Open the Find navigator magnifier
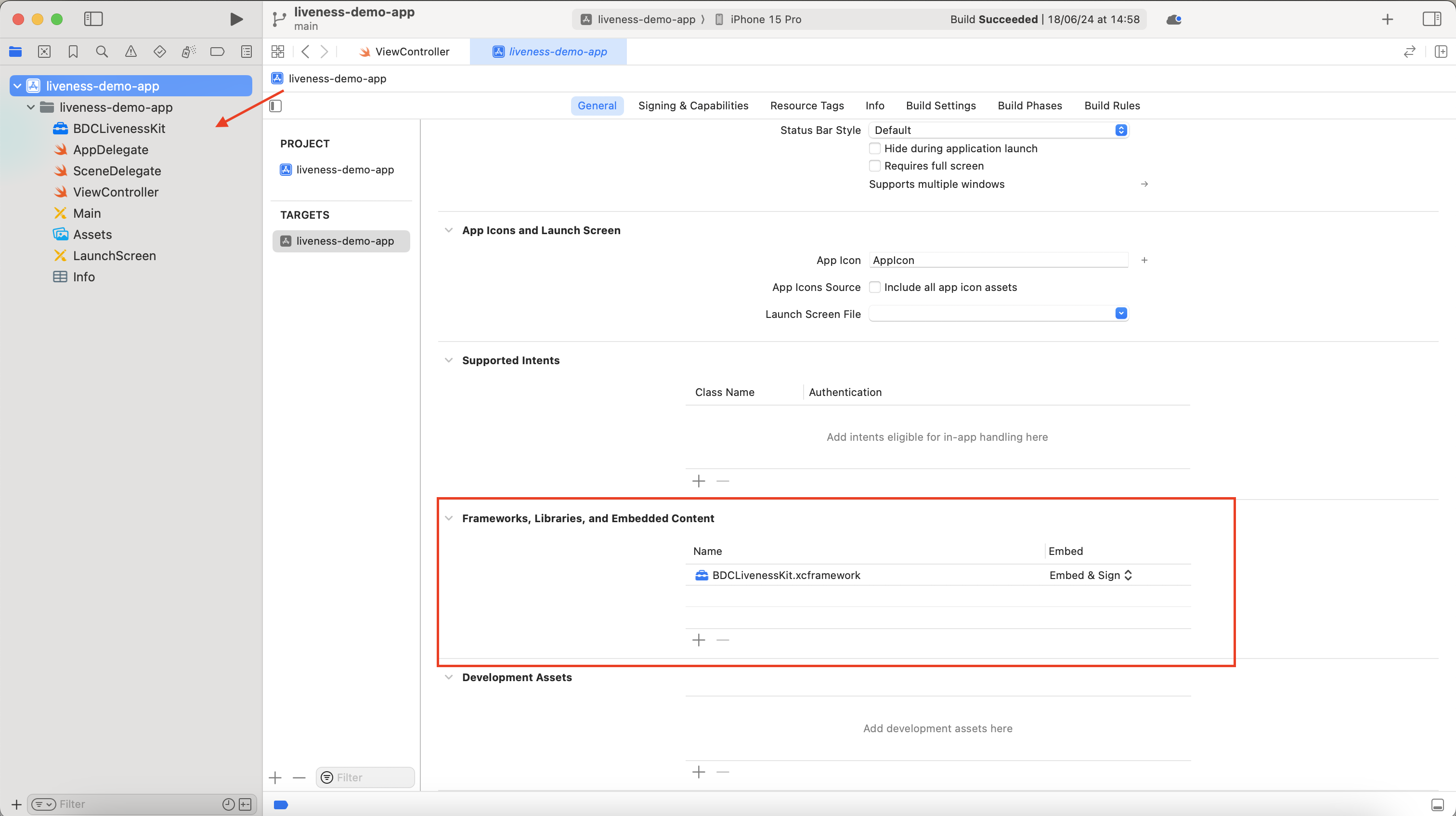The height and width of the screenshot is (816, 1456). pyautogui.click(x=102, y=52)
